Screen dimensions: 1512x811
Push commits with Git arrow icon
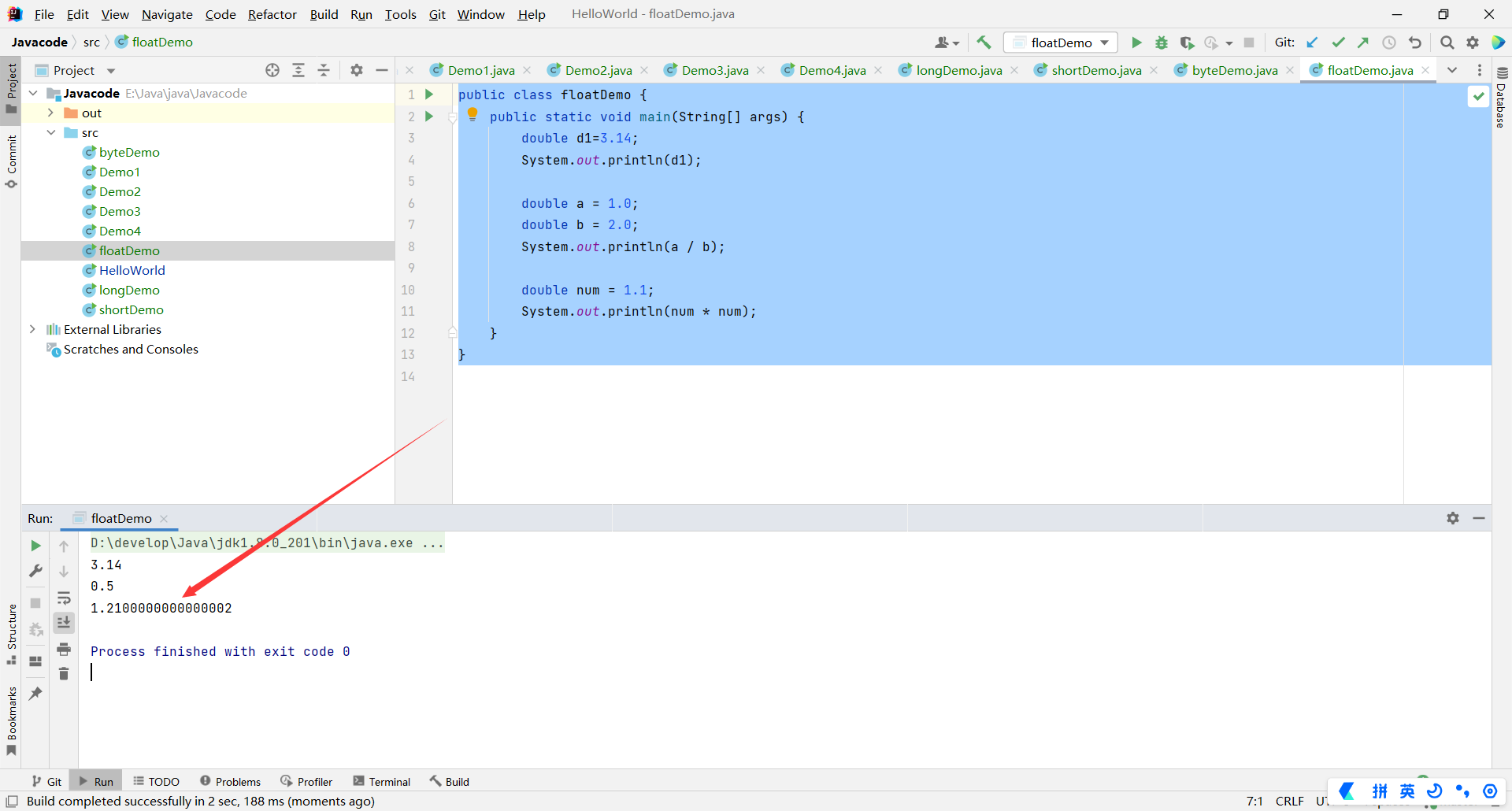tap(1363, 43)
